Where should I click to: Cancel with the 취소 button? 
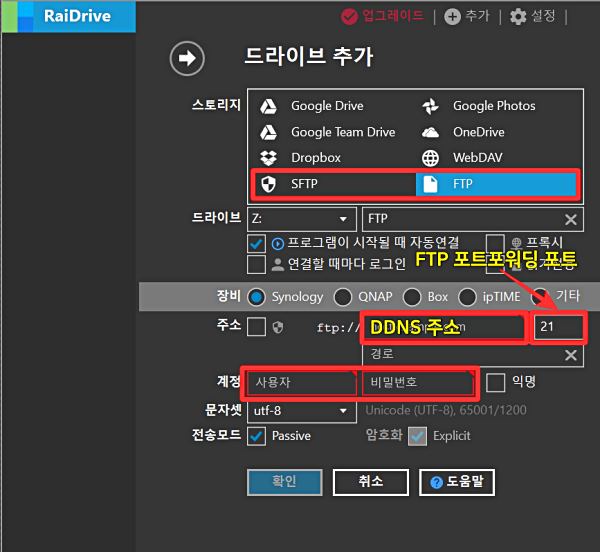pyautogui.click(x=371, y=482)
